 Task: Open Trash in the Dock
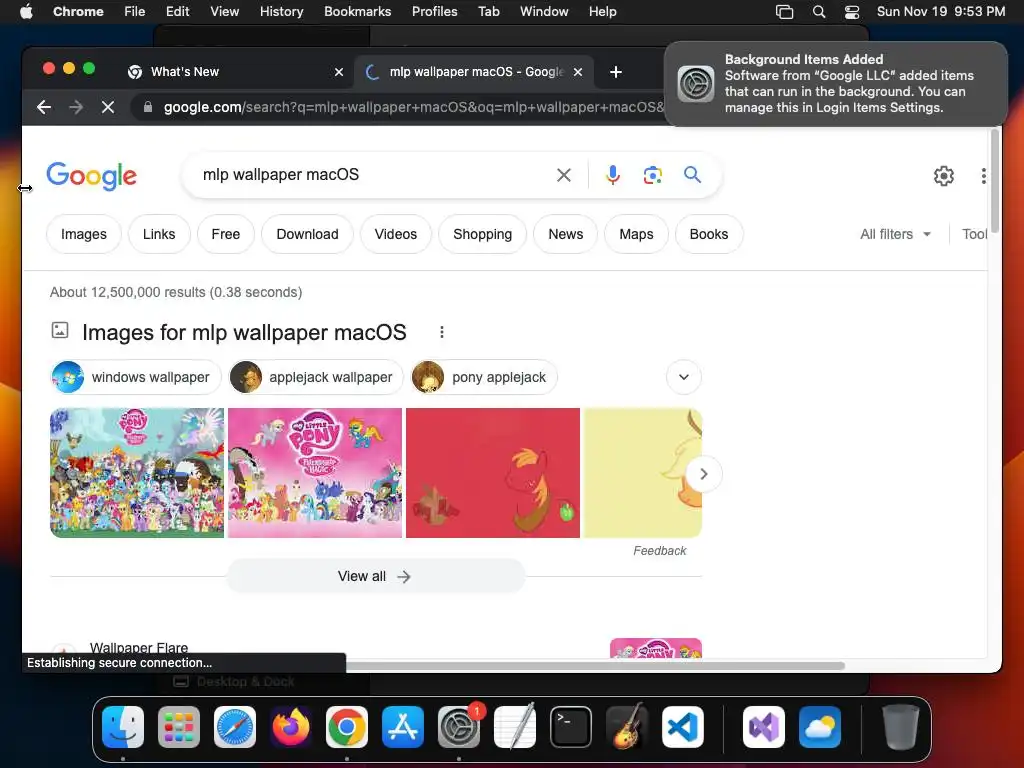click(x=901, y=727)
